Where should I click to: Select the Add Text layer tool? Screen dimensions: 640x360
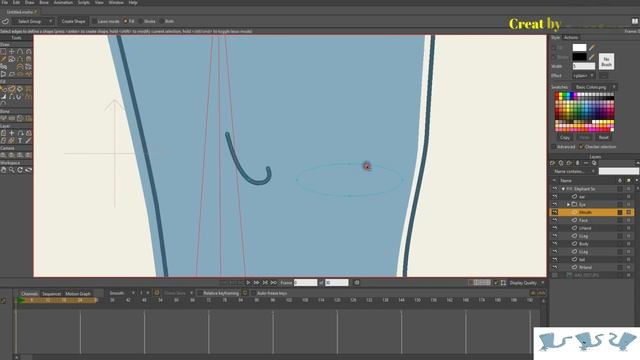click(20, 140)
